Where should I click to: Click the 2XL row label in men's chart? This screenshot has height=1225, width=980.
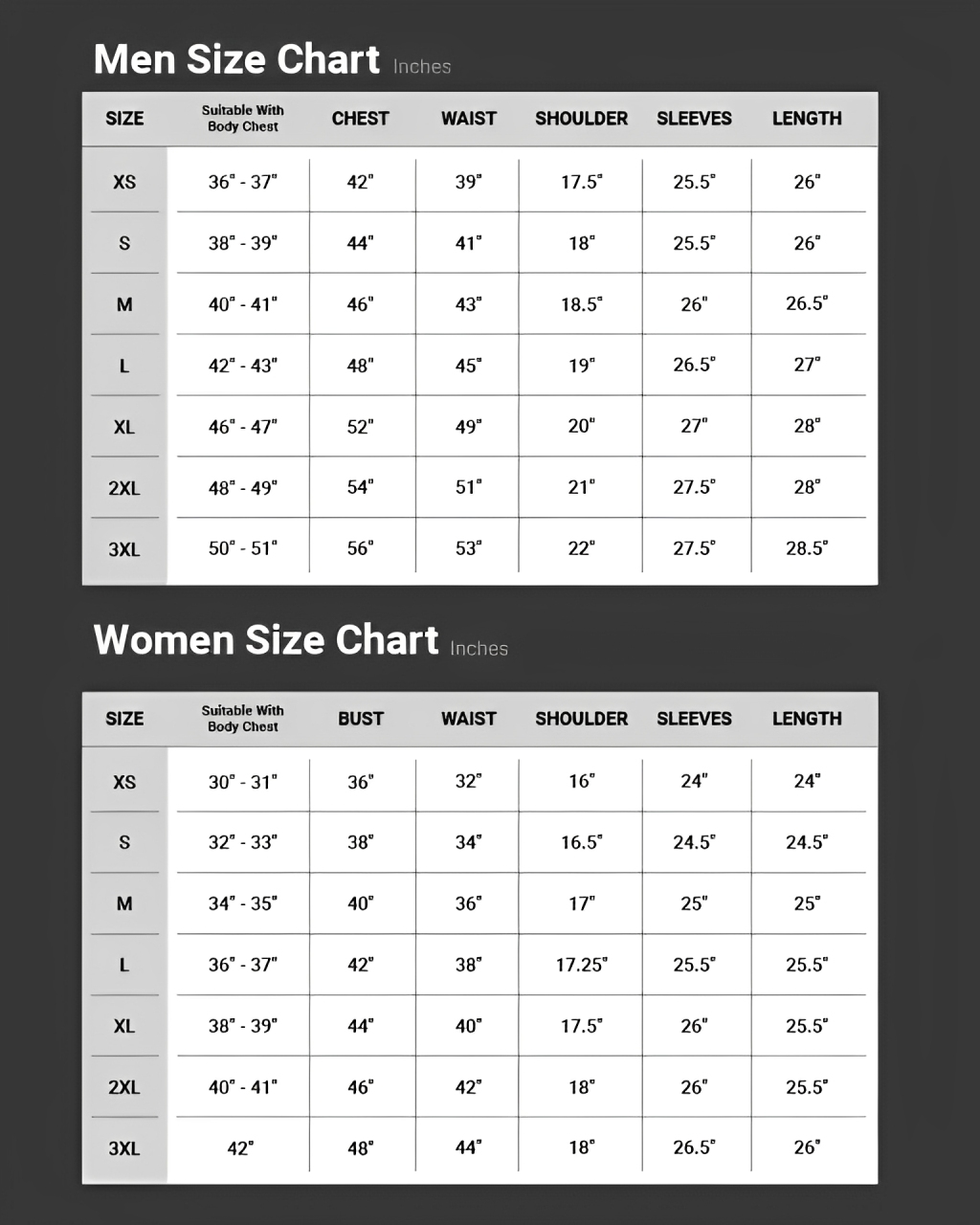124,488
